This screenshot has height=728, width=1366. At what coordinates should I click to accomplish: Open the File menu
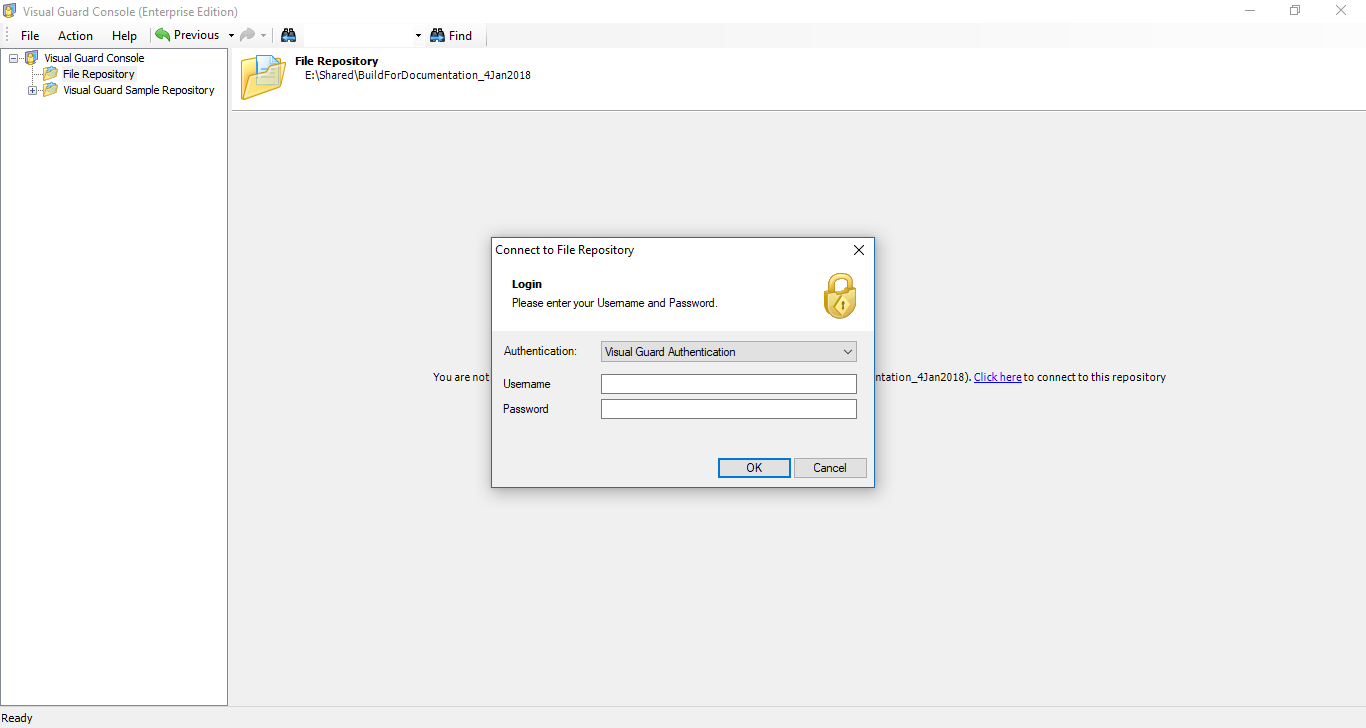[30, 35]
